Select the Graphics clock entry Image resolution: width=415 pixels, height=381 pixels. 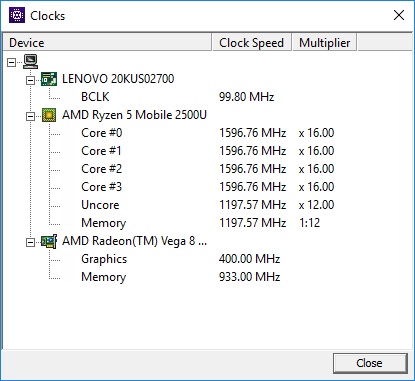point(104,259)
